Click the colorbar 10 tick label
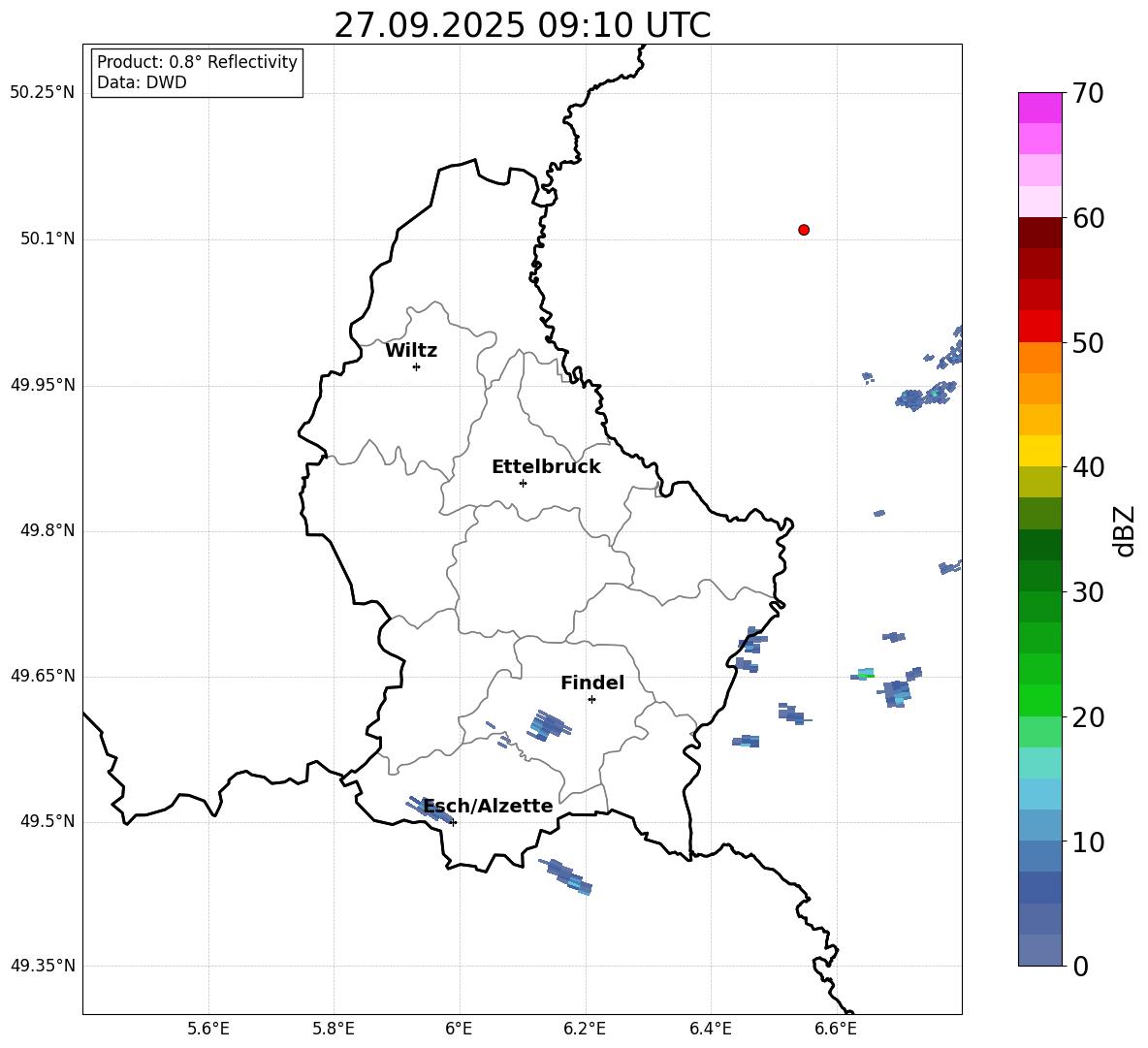Viewport: 1148px width, 1048px height. click(1088, 842)
